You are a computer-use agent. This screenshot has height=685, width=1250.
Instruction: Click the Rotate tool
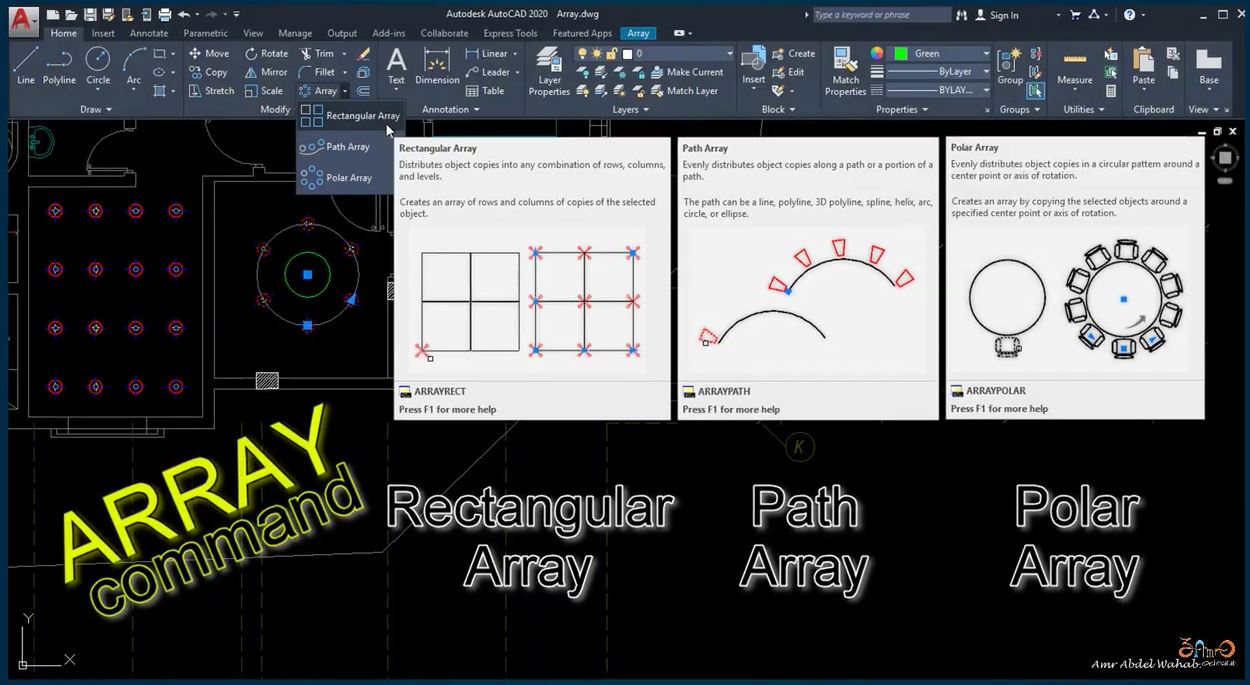(266, 53)
